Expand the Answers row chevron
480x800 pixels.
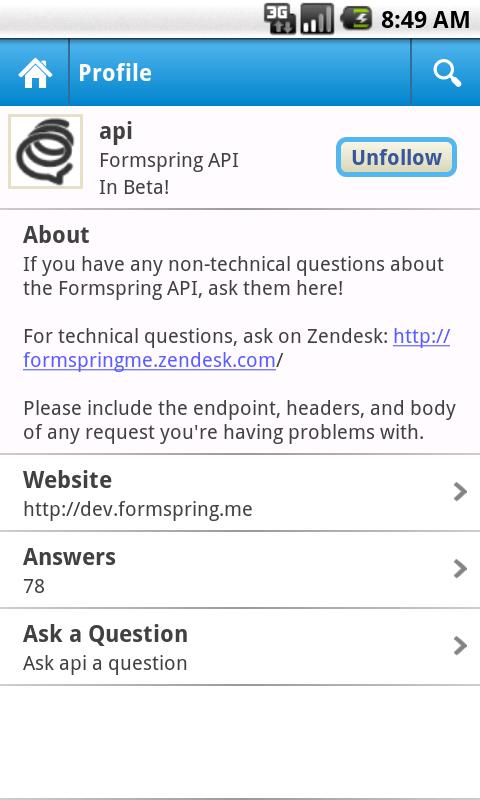tap(460, 569)
